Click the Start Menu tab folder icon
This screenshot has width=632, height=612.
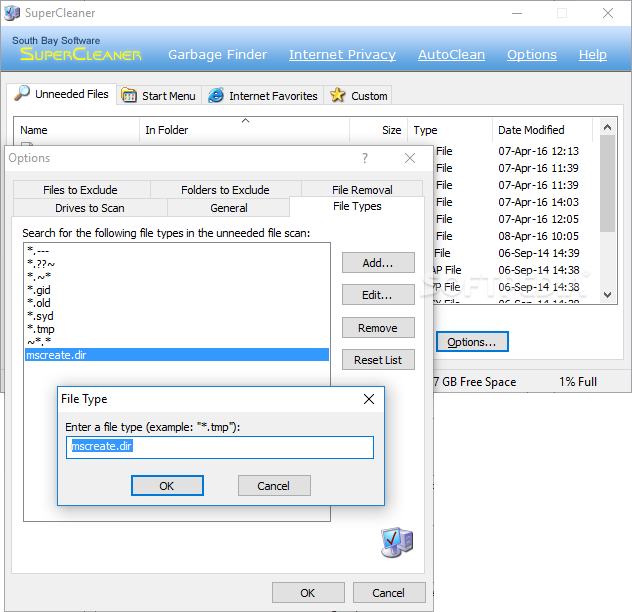(129, 95)
